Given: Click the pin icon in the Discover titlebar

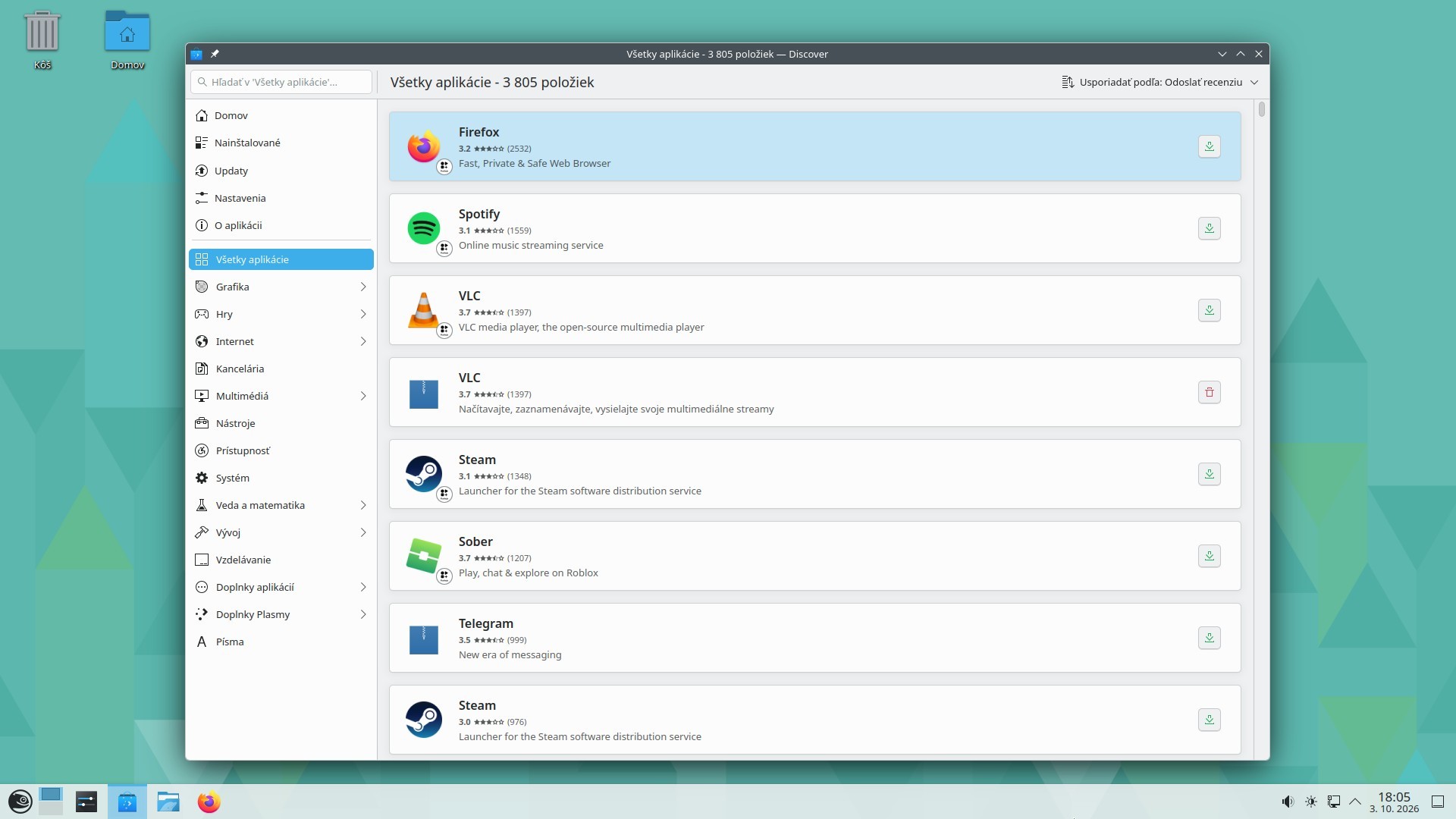Looking at the screenshot, I should click(215, 54).
